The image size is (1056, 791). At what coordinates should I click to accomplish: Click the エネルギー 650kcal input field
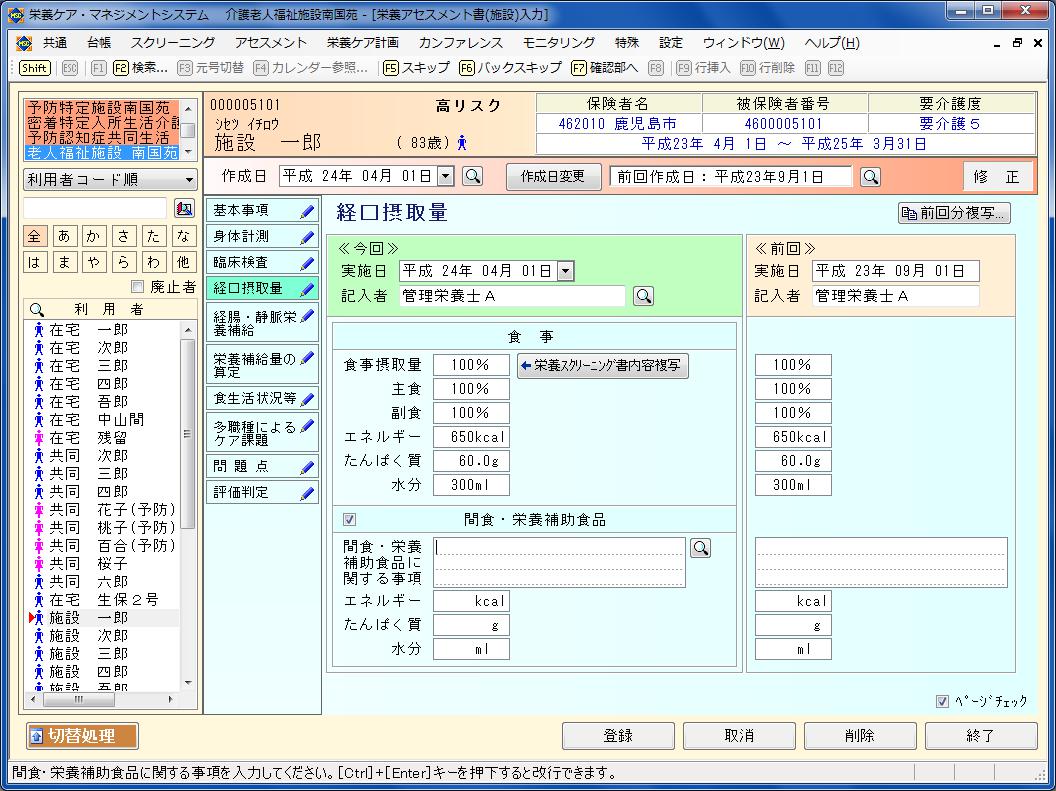[471, 437]
